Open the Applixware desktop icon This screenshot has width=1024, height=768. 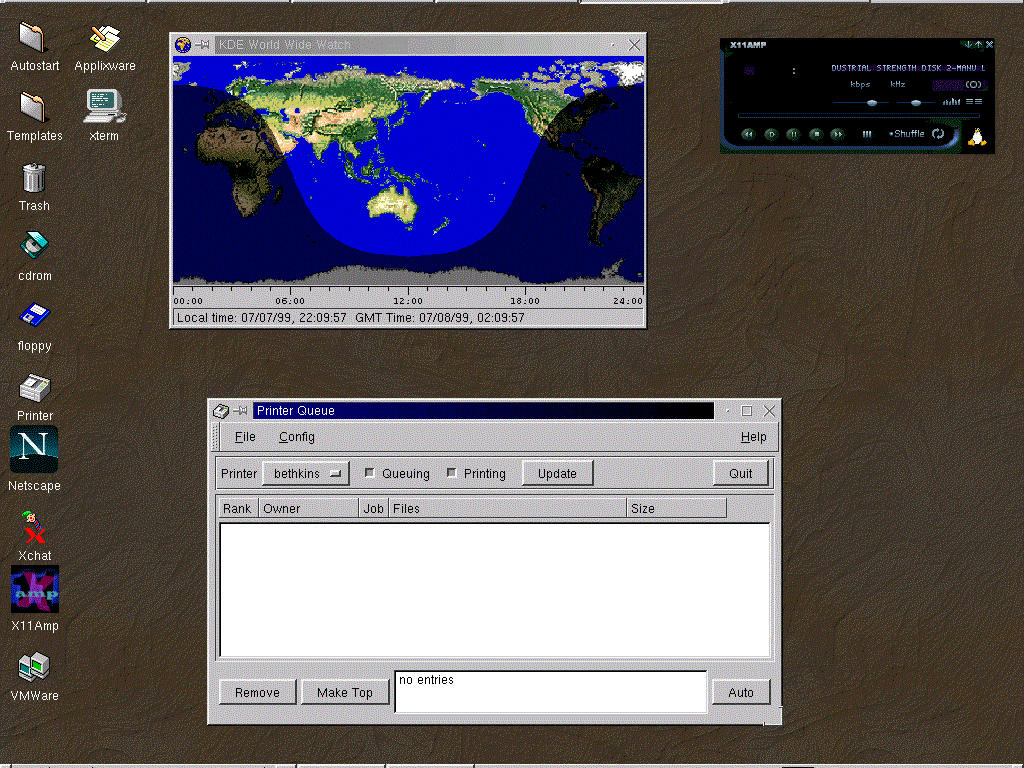104,38
